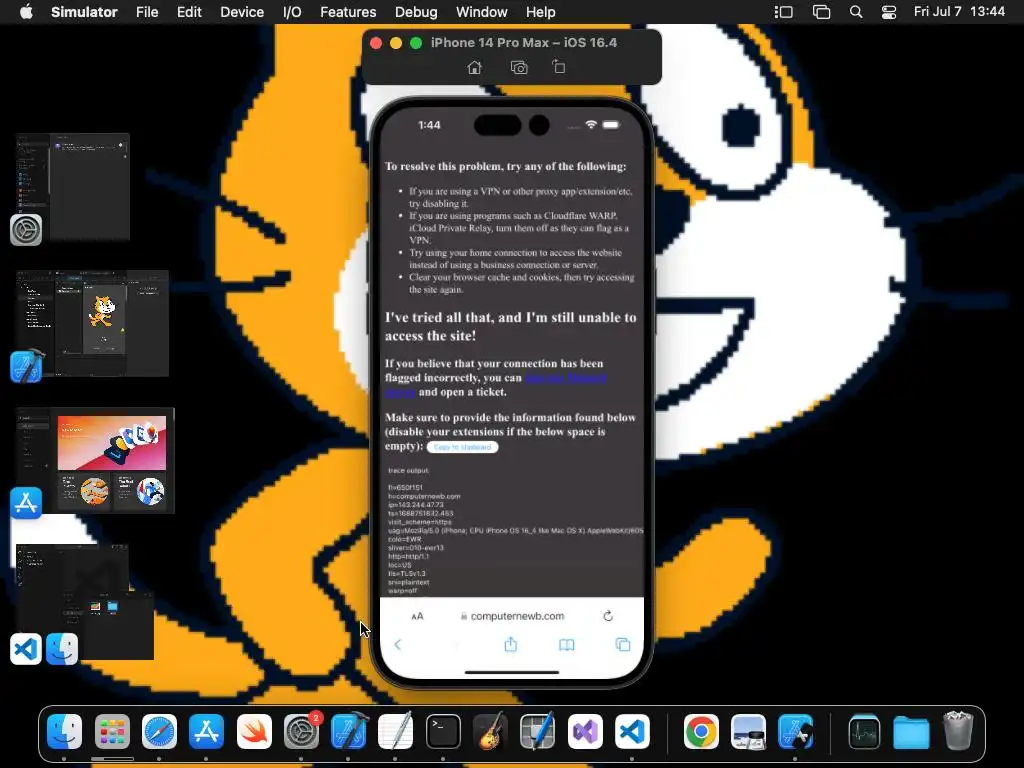1024x768 pixels.
Task: Open Safari from the Dock
Action: 159,731
